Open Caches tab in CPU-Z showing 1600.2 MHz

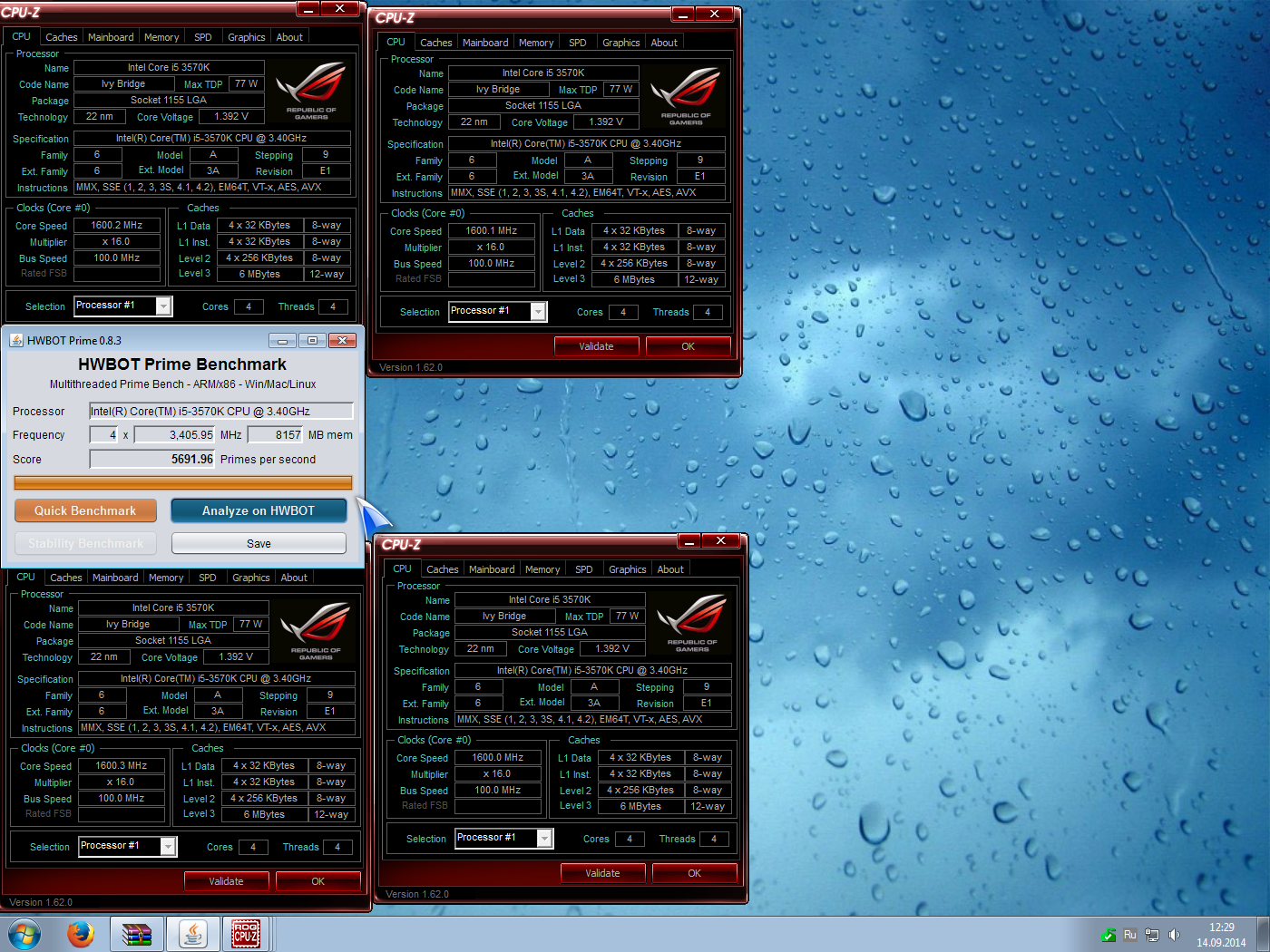click(x=62, y=37)
